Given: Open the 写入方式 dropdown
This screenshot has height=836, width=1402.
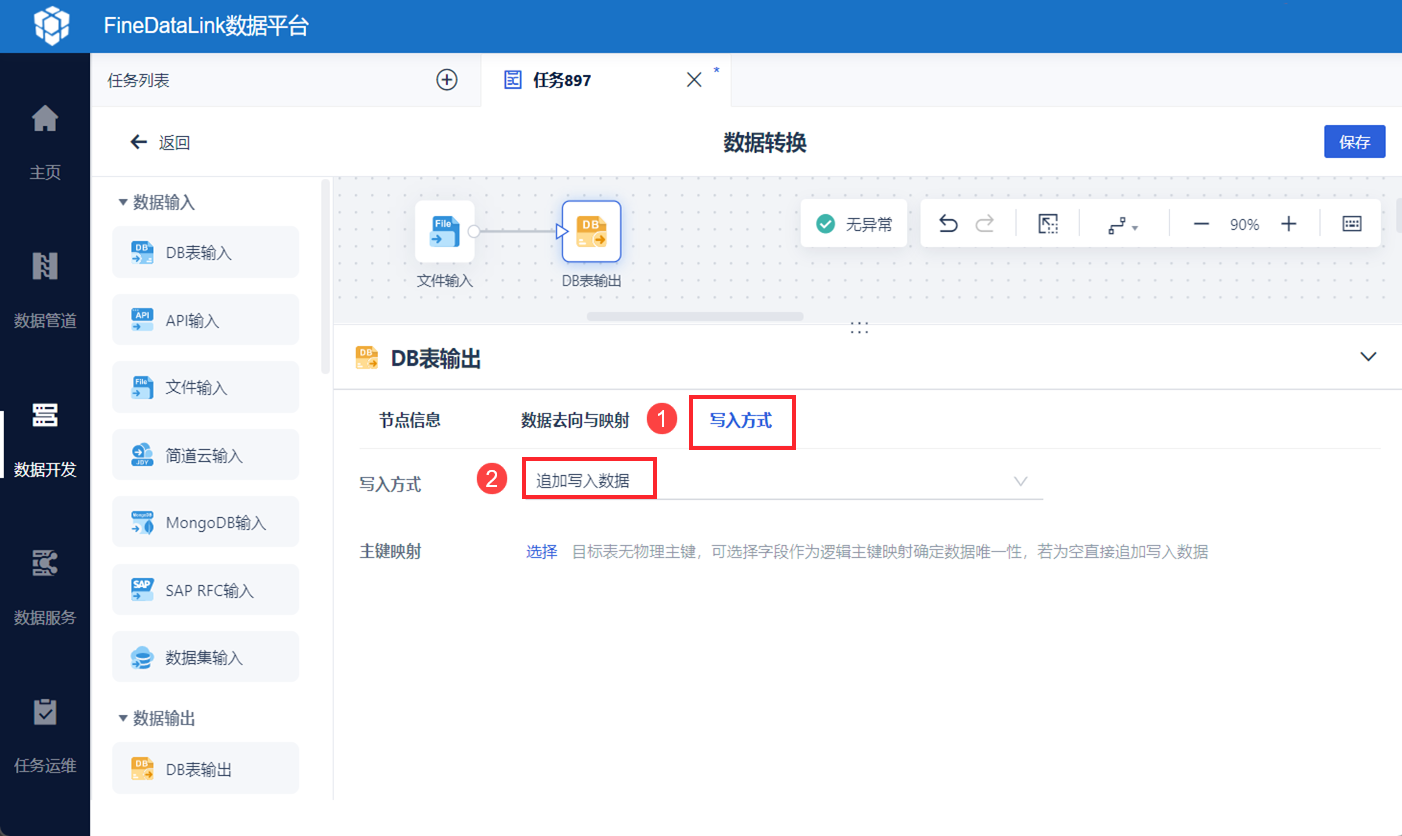Looking at the screenshot, I should 783,481.
